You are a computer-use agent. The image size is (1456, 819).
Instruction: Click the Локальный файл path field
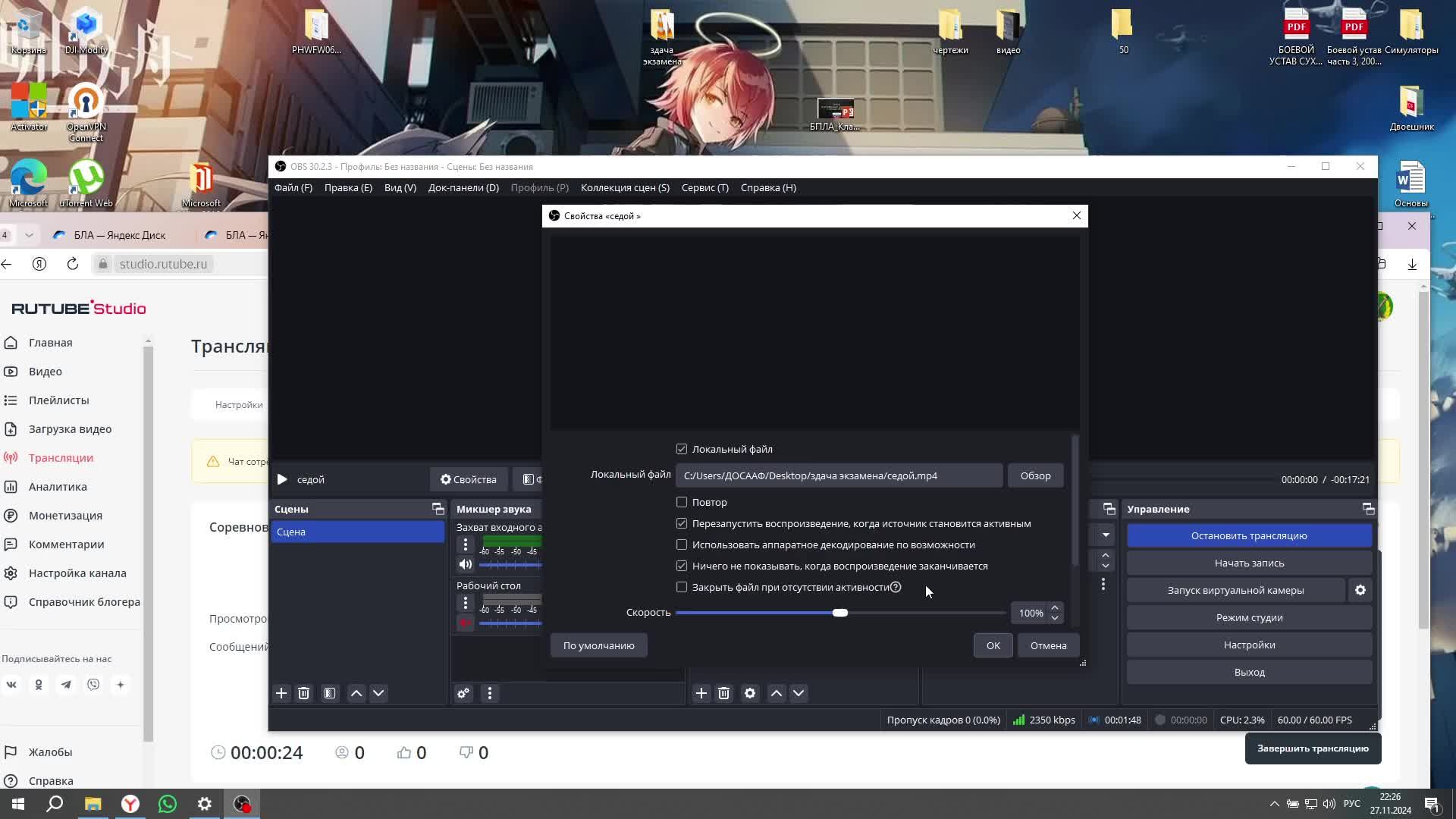[x=839, y=475]
